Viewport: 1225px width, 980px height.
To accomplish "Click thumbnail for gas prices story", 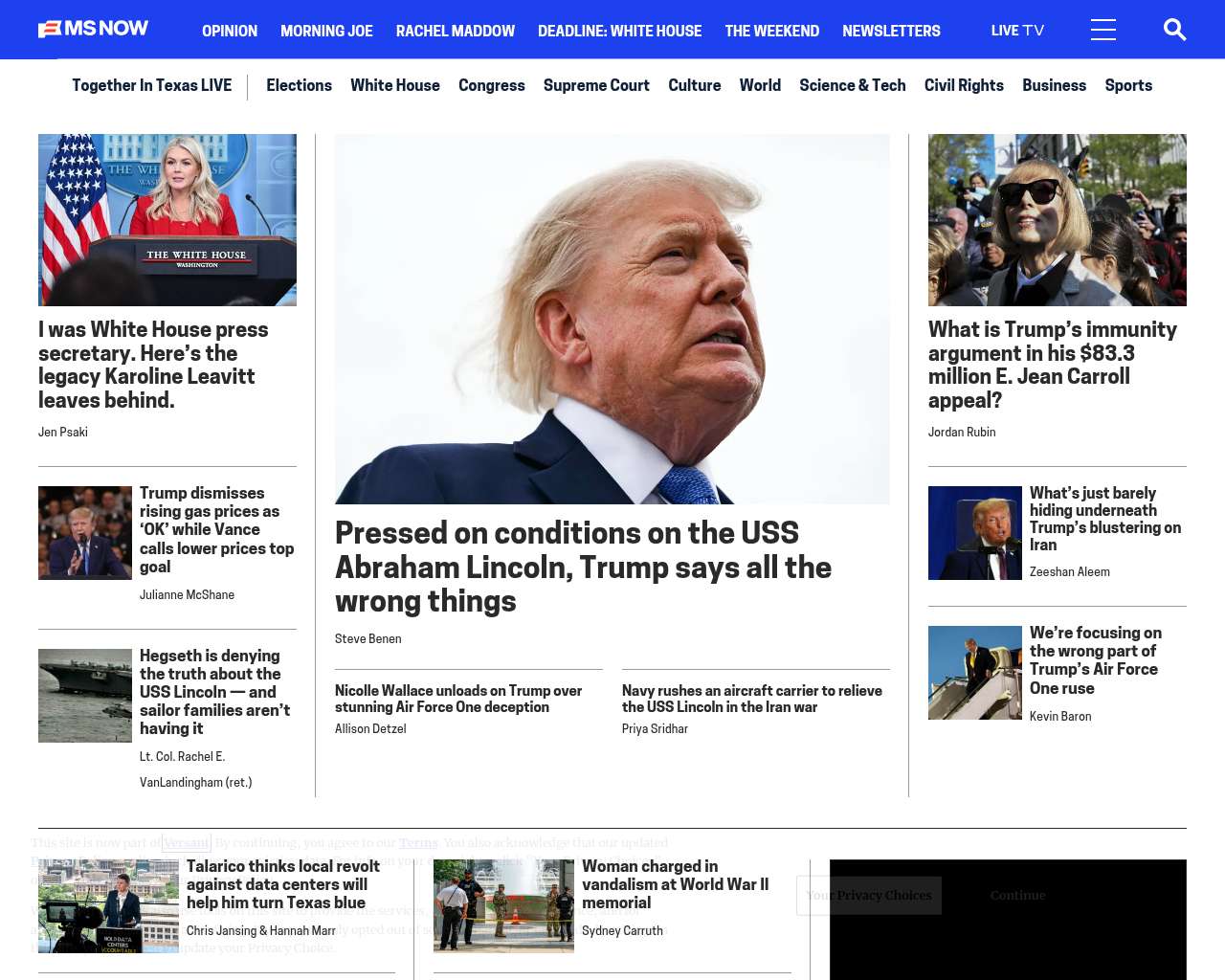I will 85,533.
